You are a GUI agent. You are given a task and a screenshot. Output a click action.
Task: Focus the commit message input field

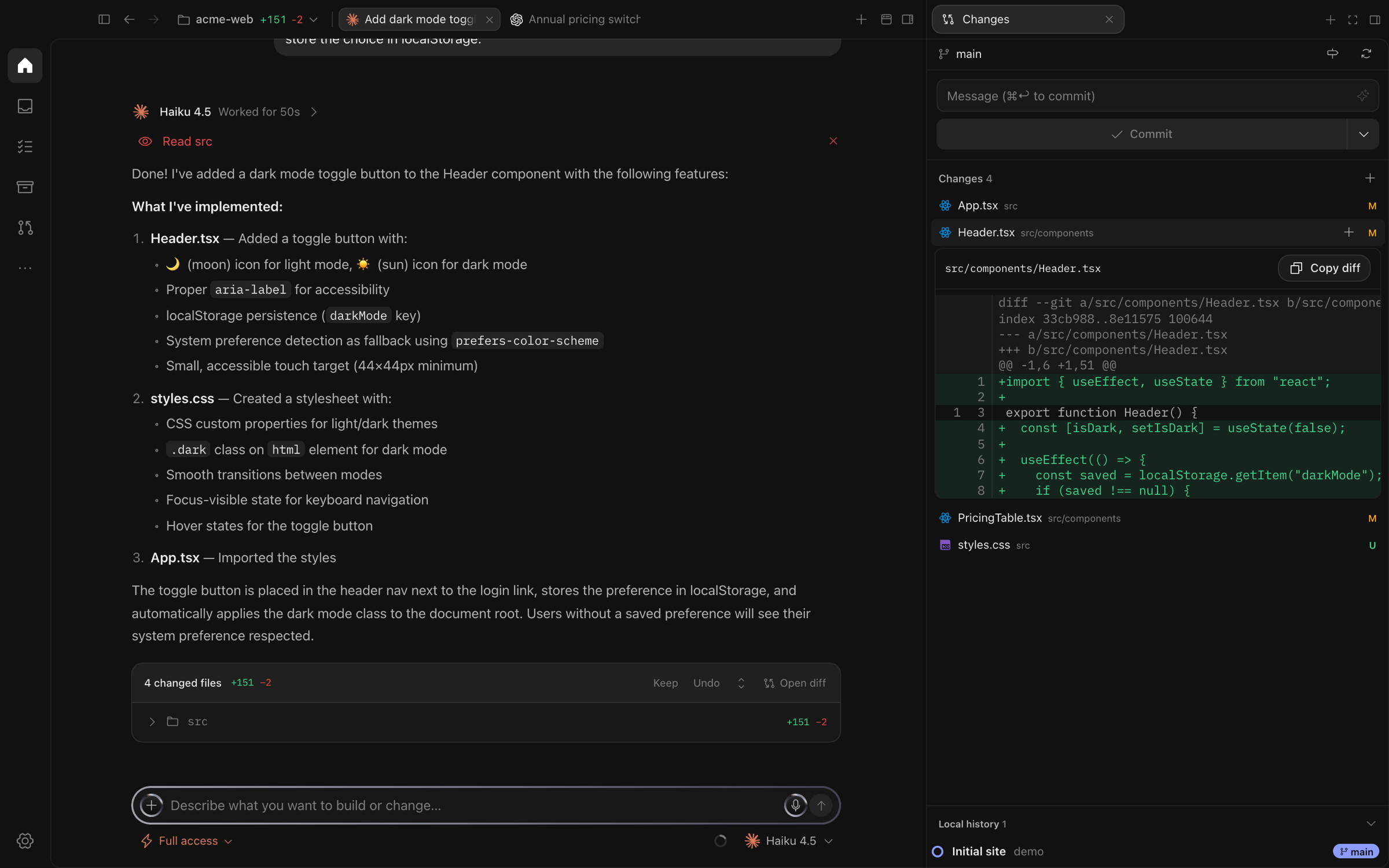[1157, 95]
